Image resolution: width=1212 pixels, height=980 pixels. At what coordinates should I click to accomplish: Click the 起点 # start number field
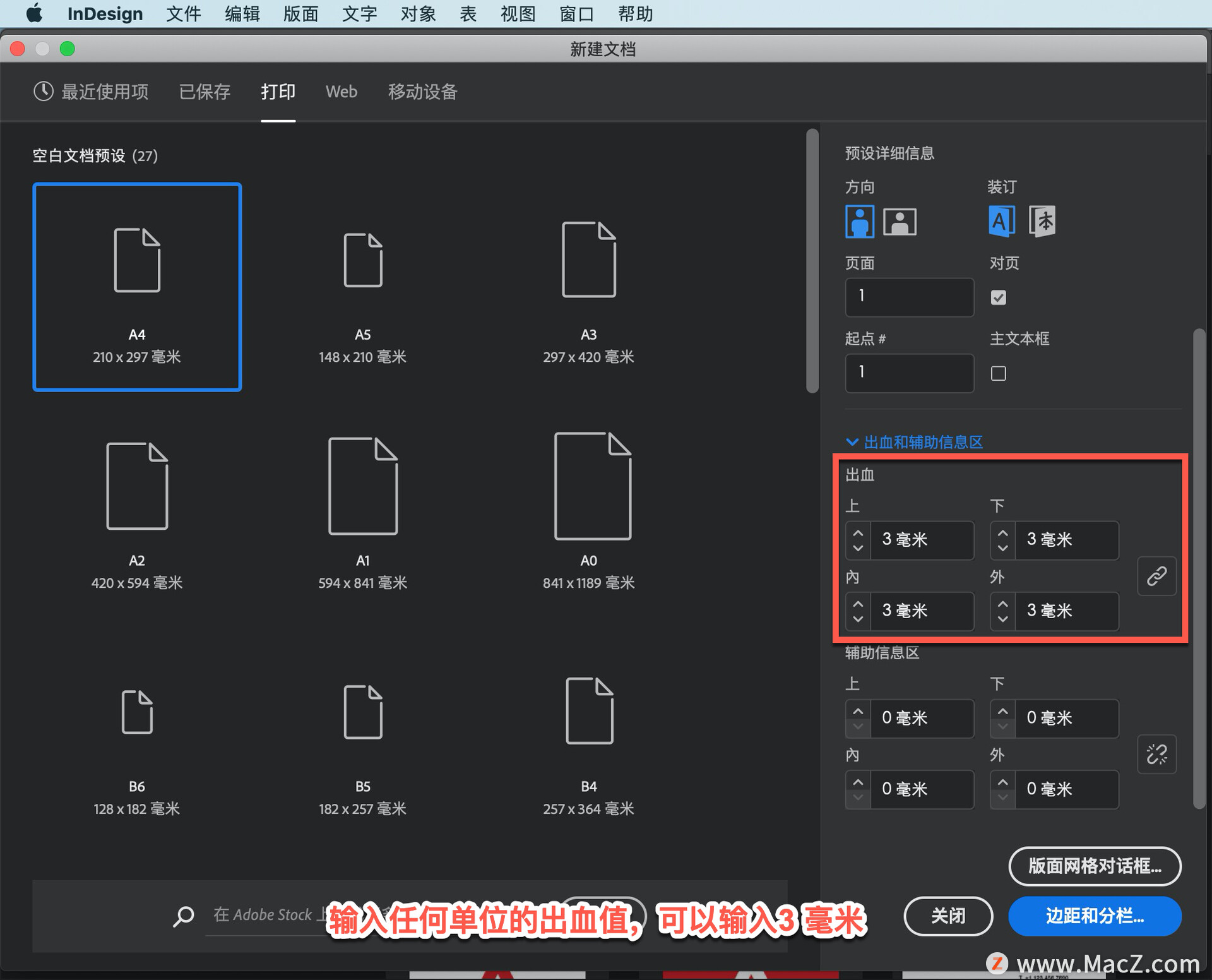[910, 373]
